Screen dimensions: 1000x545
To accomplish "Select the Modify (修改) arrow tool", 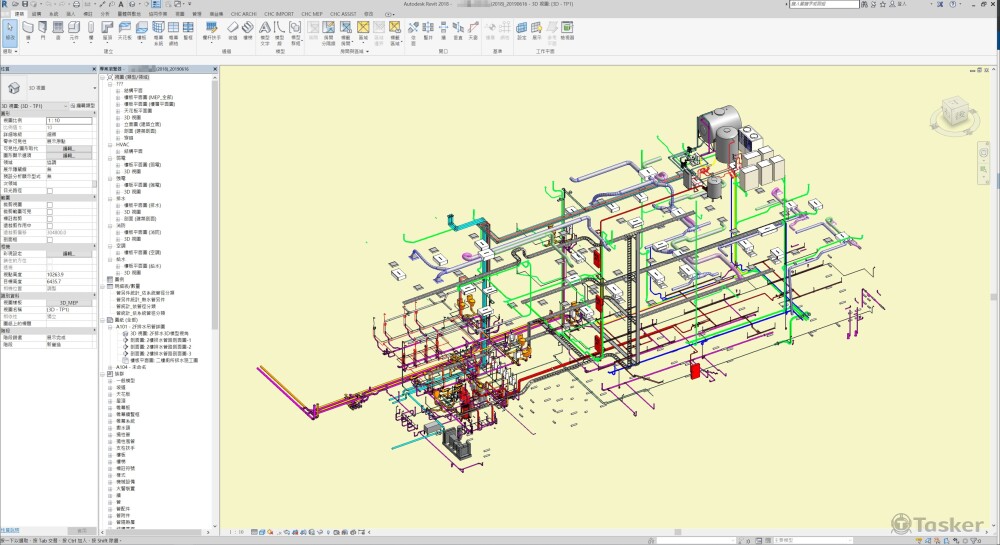I will point(10,30).
